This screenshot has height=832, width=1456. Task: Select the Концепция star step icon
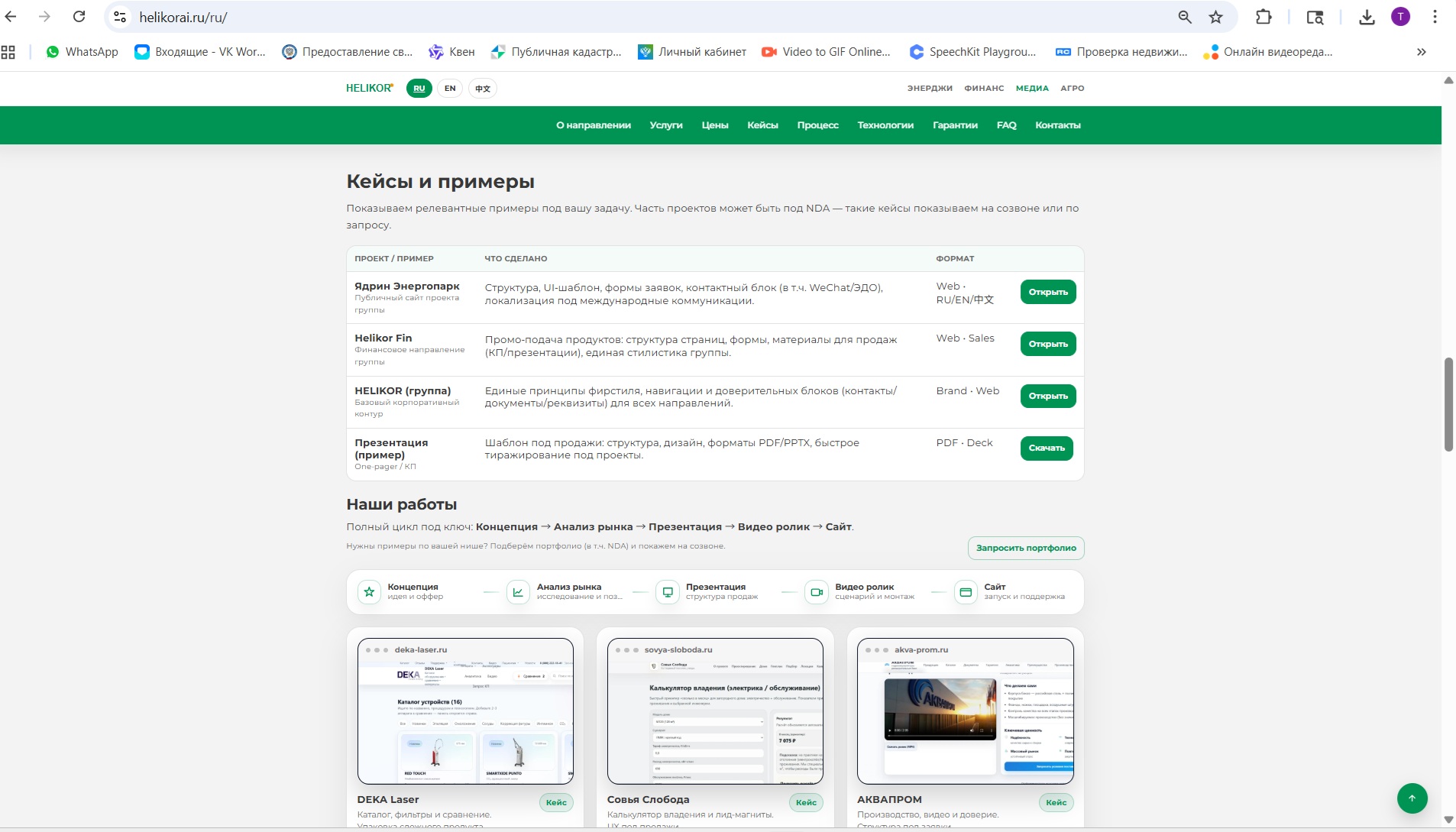[x=370, y=592]
